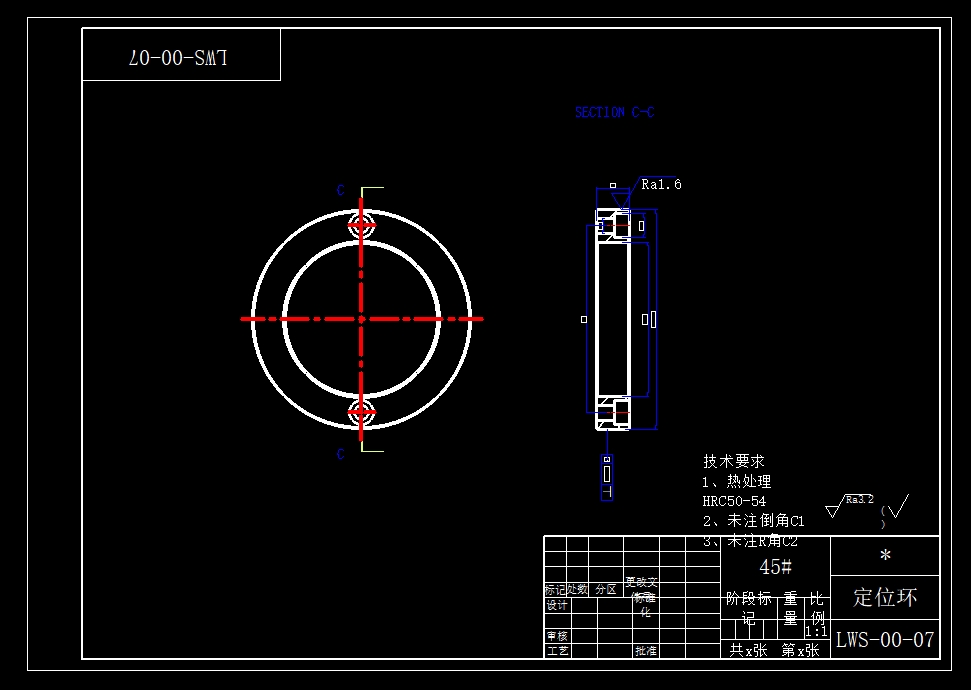Select section marker C above the ring

(x=341, y=190)
